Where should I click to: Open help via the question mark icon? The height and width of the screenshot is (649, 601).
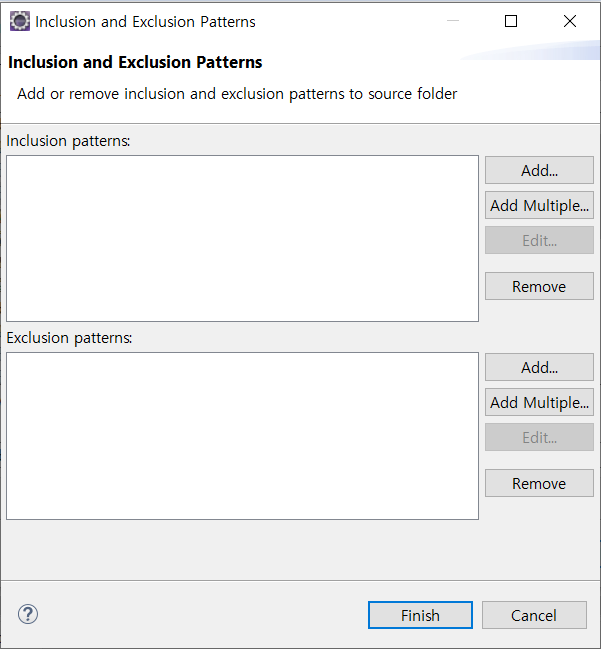click(x=28, y=615)
